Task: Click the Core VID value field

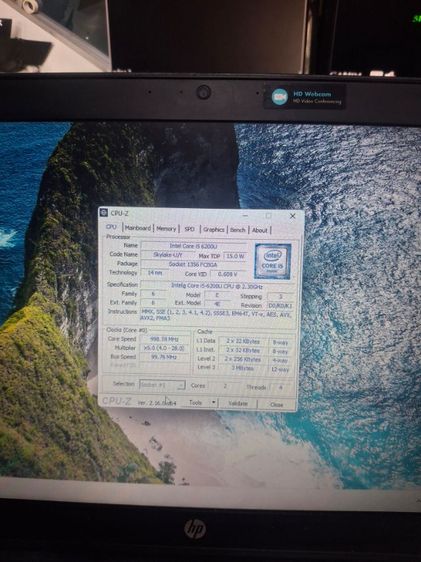Action: (228, 274)
